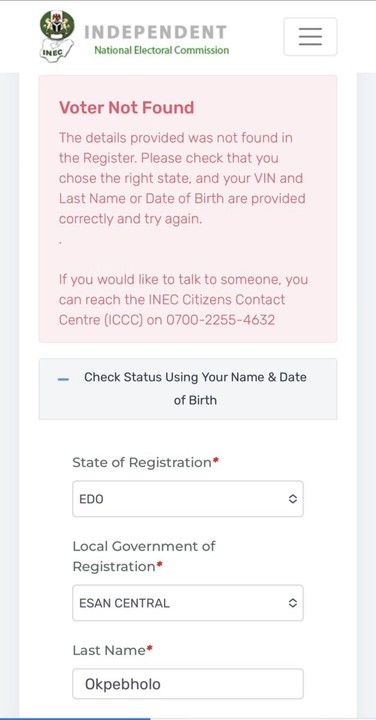
Task: Click the Local Government of Registration label
Action: tap(144, 556)
